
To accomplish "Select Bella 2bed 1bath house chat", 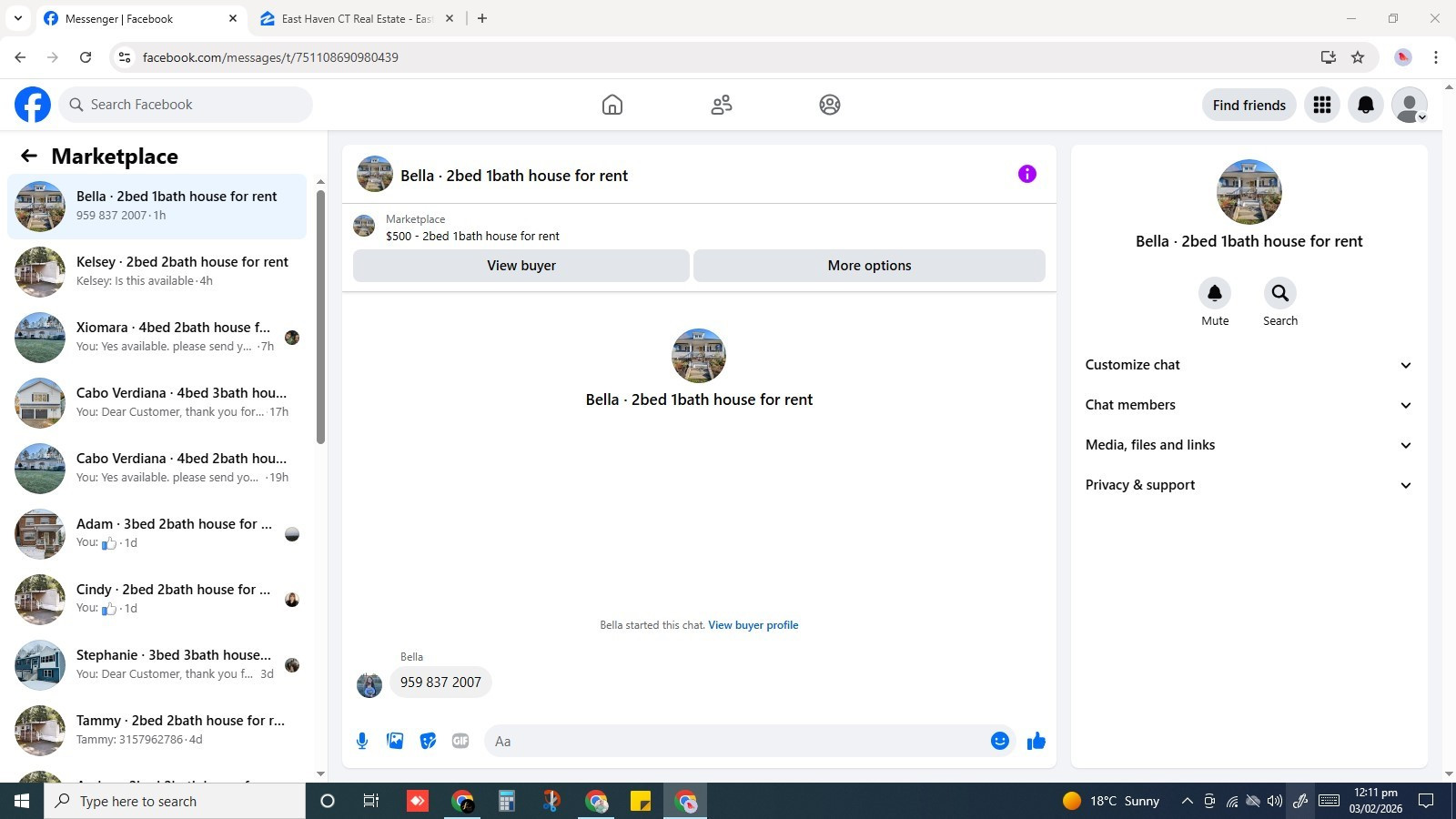I will 157,207.
